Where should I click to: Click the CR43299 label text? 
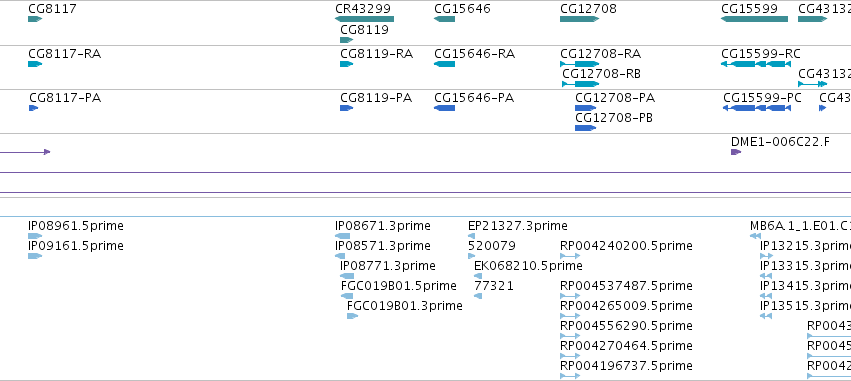coord(363,9)
